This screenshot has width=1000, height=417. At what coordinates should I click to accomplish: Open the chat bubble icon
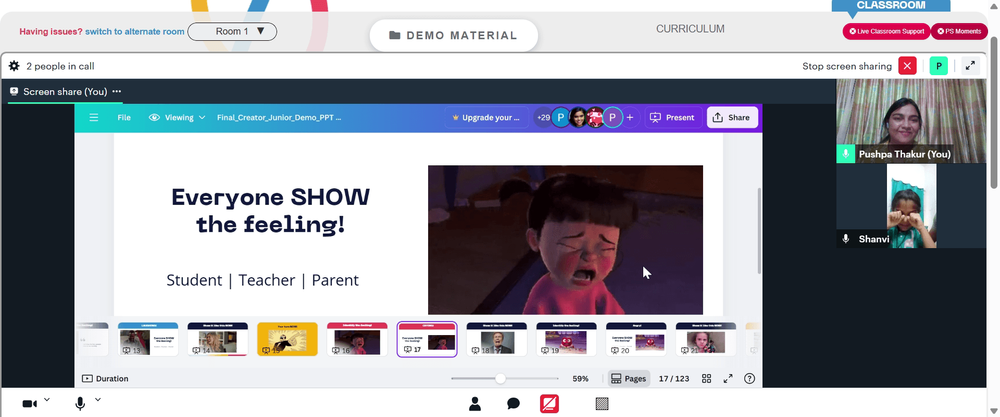coord(513,404)
